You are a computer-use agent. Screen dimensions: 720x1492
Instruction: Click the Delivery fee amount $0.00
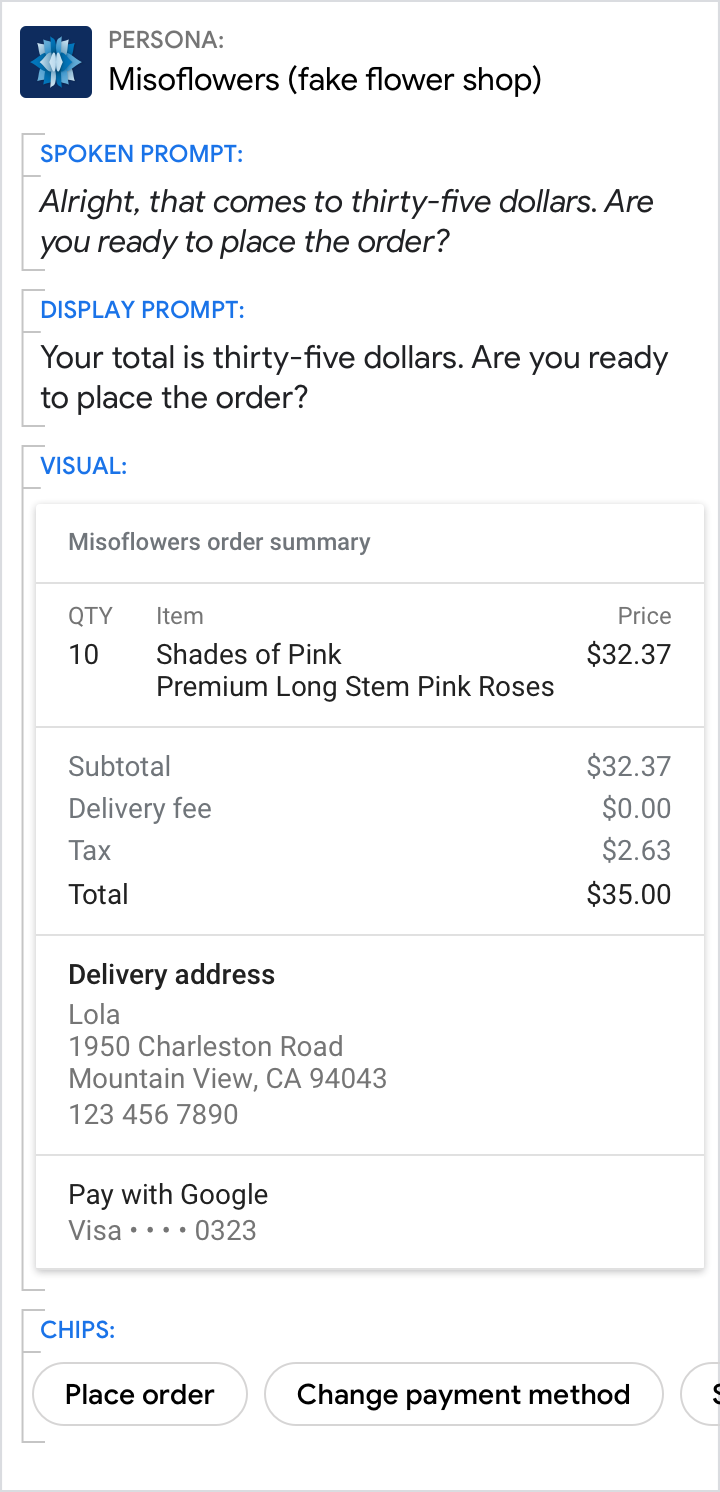pos(636,808)
